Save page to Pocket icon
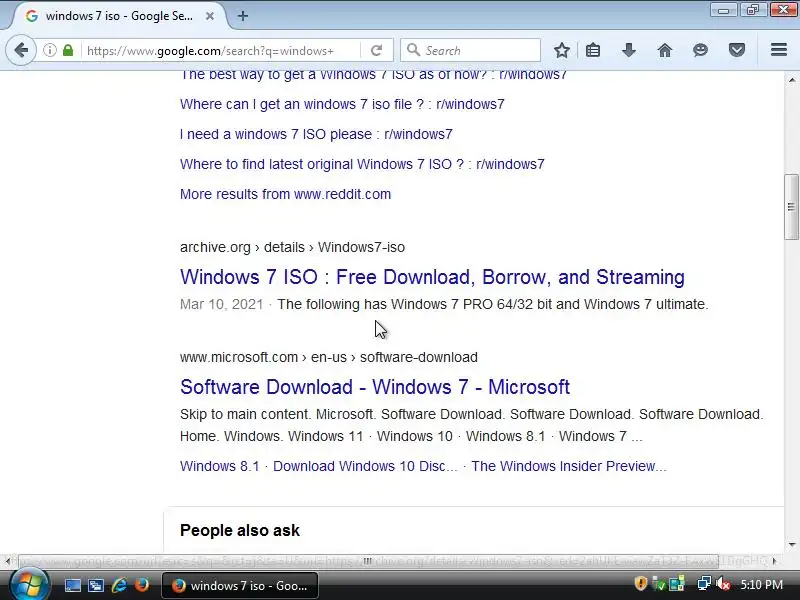 736,50
